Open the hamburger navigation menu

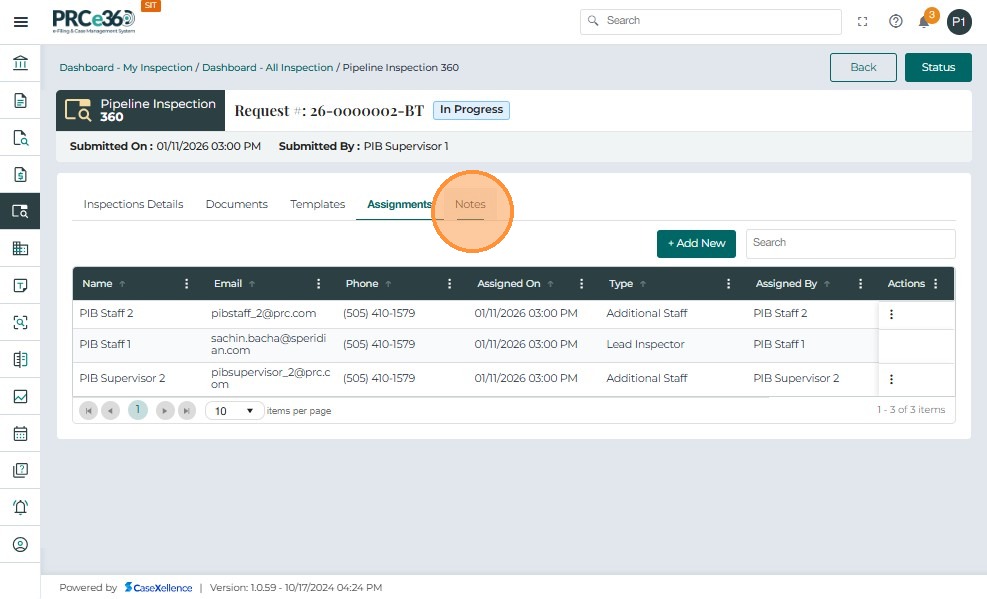[20, 21]
